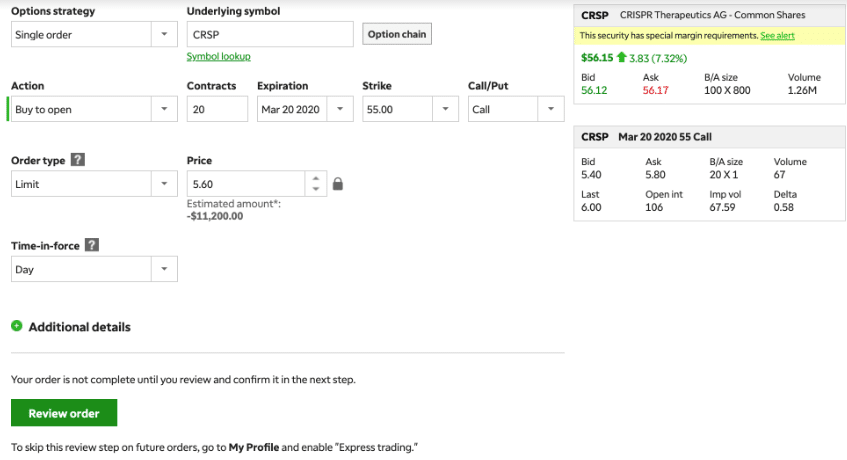Open the Call/Put dropdown
847x460 pixels.
pos(516,109)
